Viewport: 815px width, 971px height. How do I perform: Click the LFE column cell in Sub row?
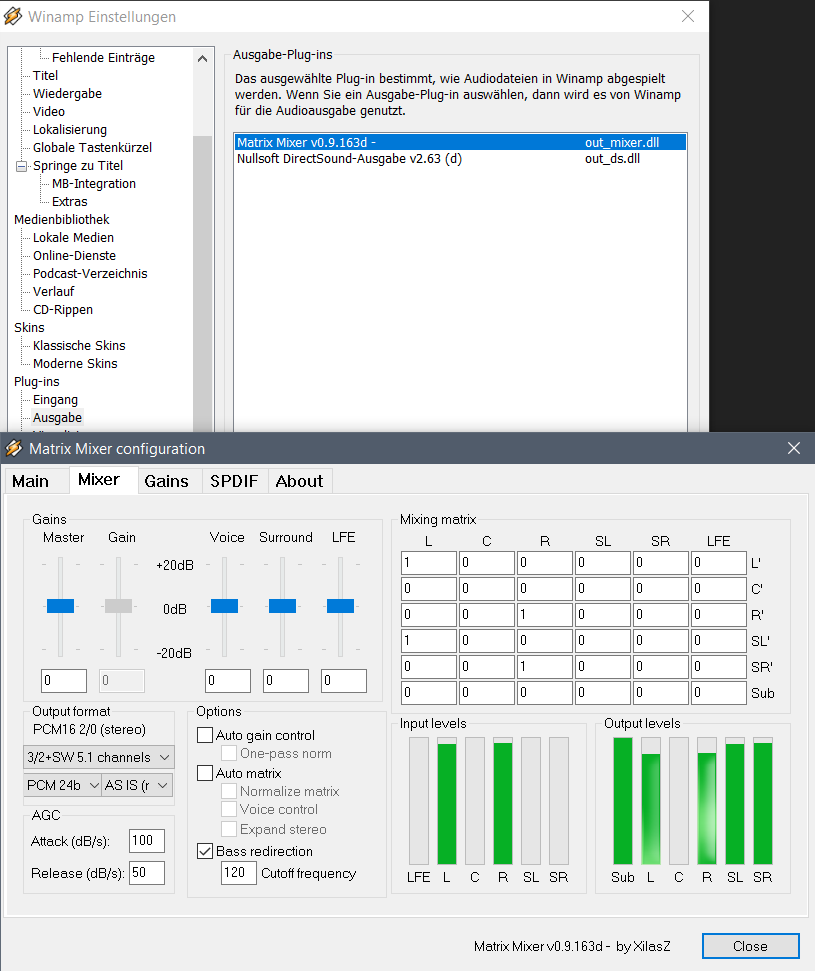tap(718, 693)
